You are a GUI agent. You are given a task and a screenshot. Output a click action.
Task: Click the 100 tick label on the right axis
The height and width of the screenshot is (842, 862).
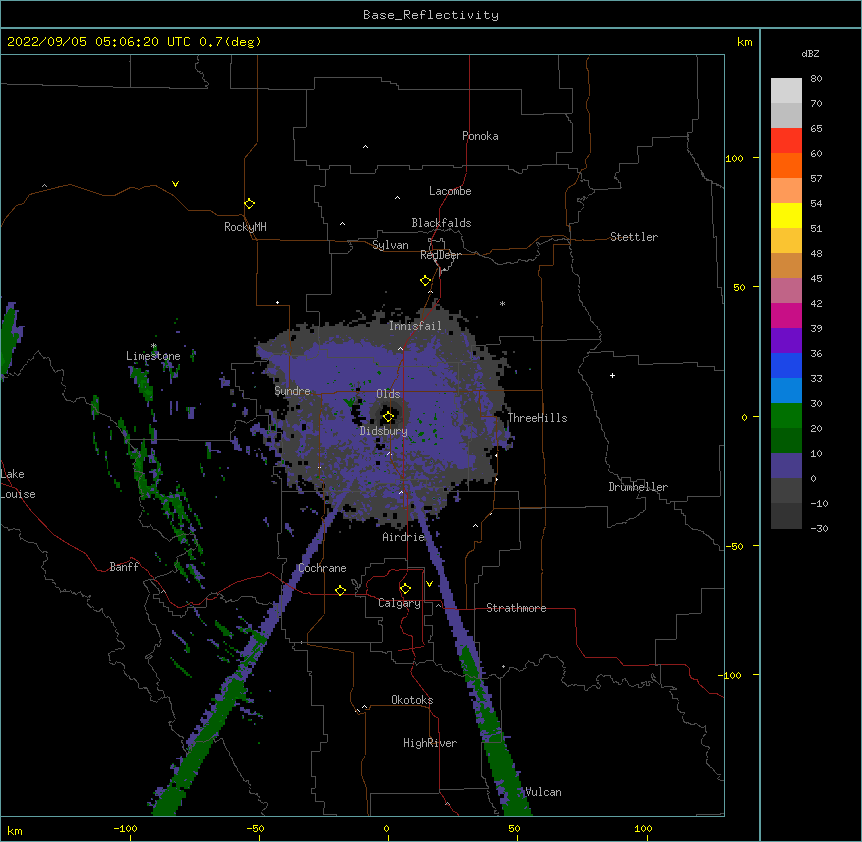coord(734,158)
